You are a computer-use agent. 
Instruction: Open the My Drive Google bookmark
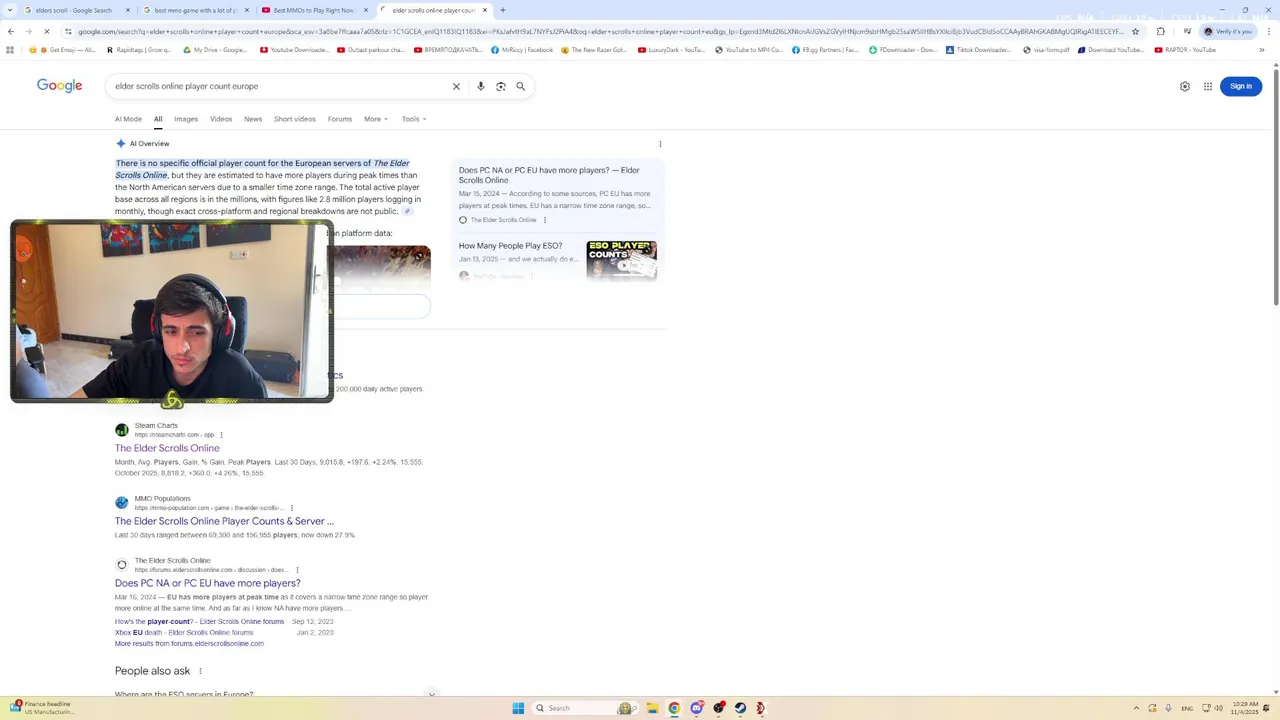215,50
